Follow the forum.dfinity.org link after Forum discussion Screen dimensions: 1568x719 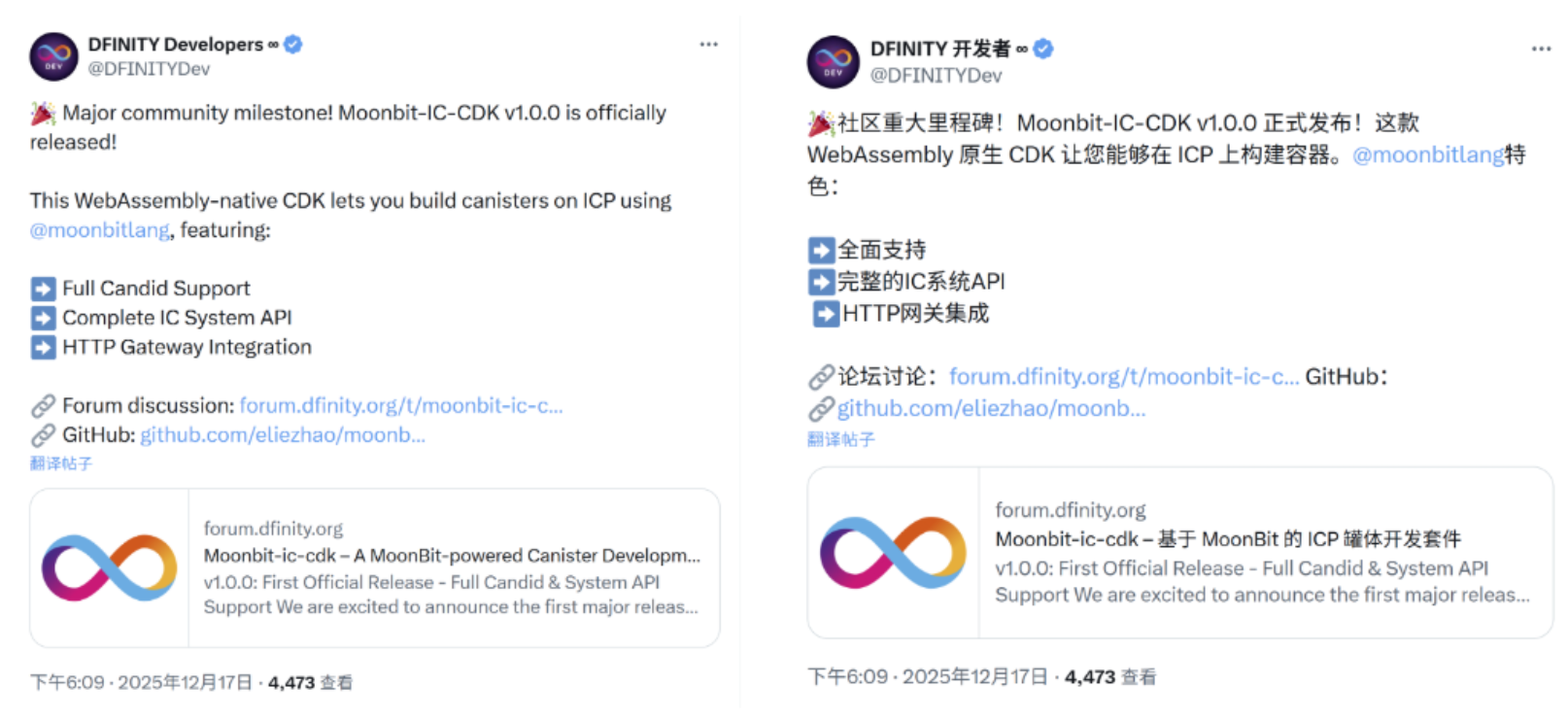(x=401, y=405)
